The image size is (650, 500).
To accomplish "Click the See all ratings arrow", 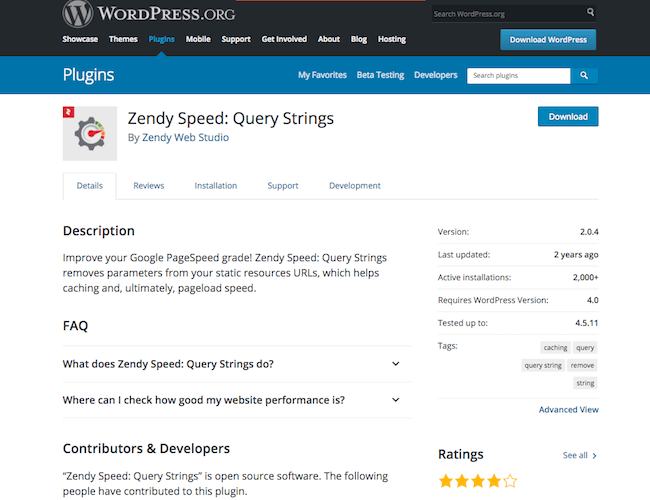I will (x=594, y=456).
